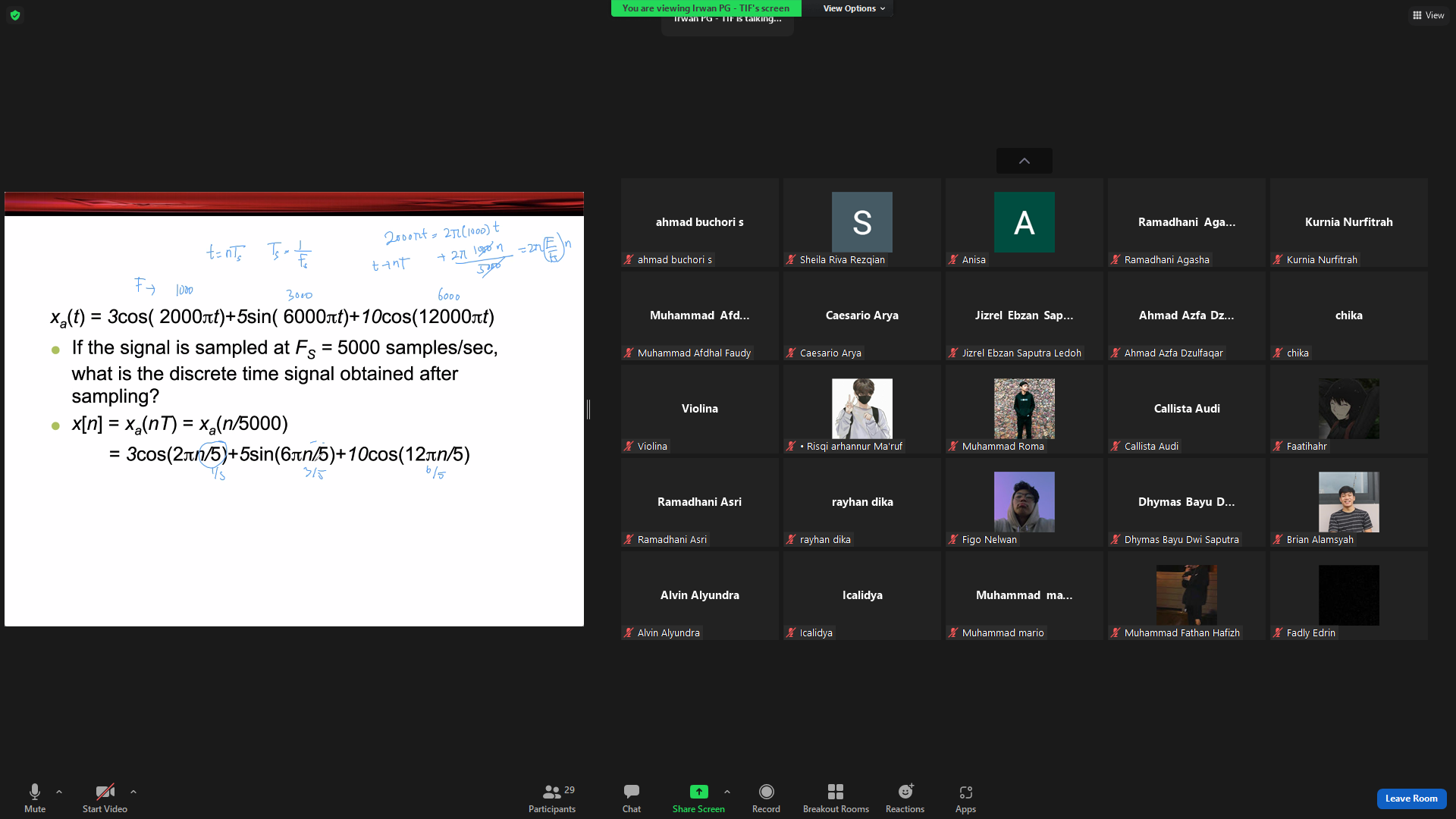Click Faatihahr's avatar tile
The image size is (1456, 819).
1349,409
